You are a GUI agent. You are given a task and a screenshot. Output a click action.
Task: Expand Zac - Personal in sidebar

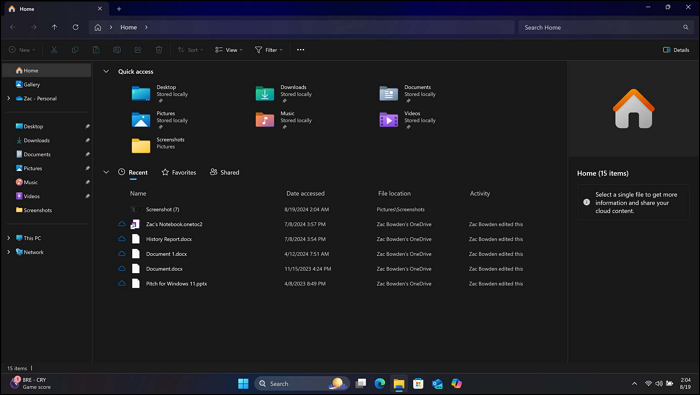[8, 98]
